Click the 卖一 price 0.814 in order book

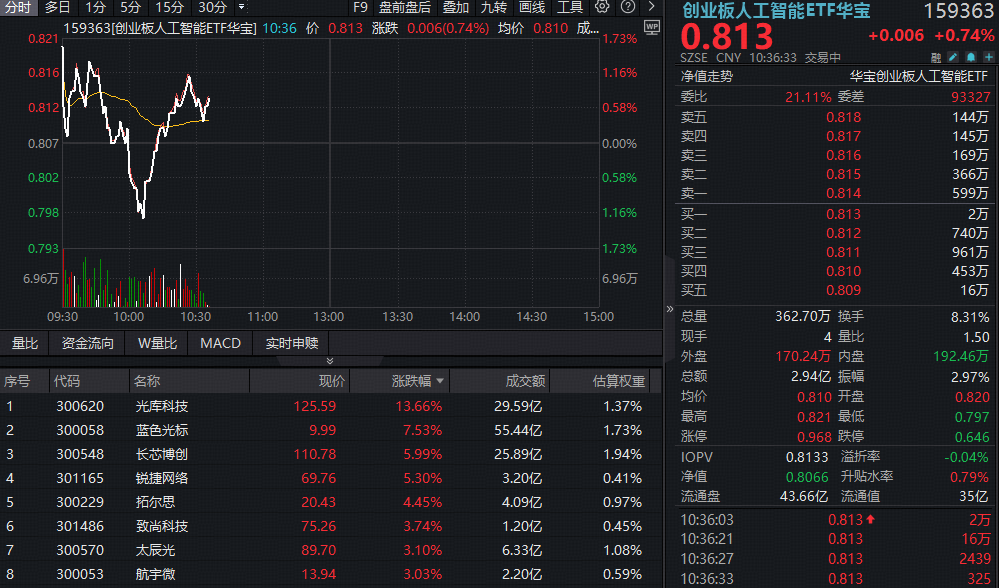click(843, 193)
